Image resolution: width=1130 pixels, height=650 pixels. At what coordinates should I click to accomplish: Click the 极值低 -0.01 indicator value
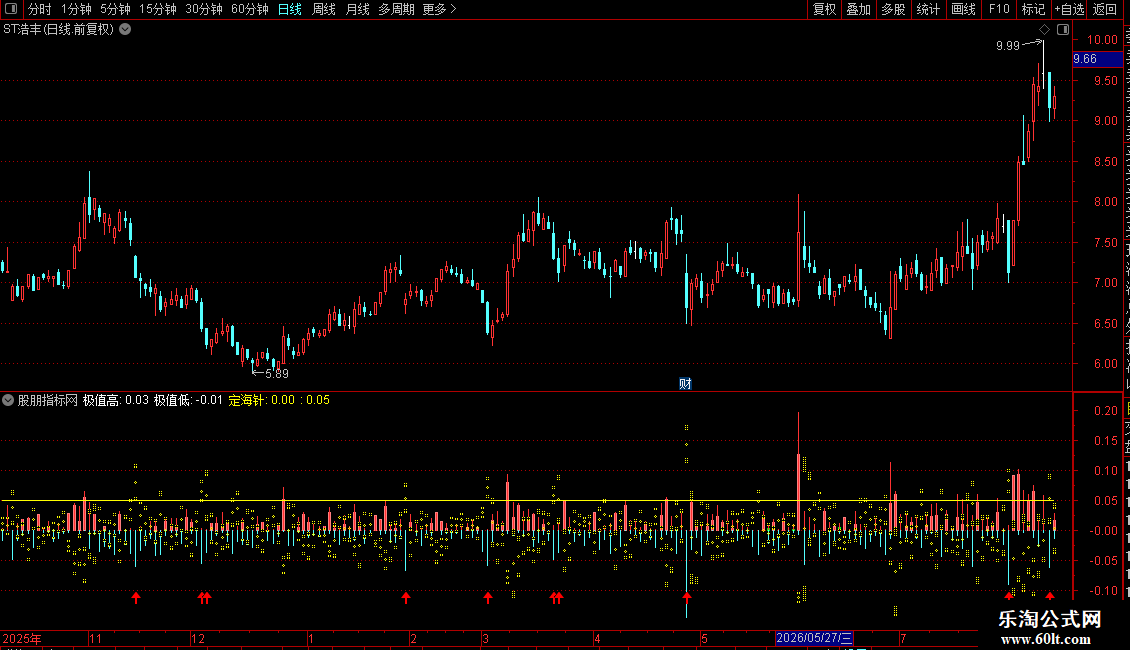point(188,400)
